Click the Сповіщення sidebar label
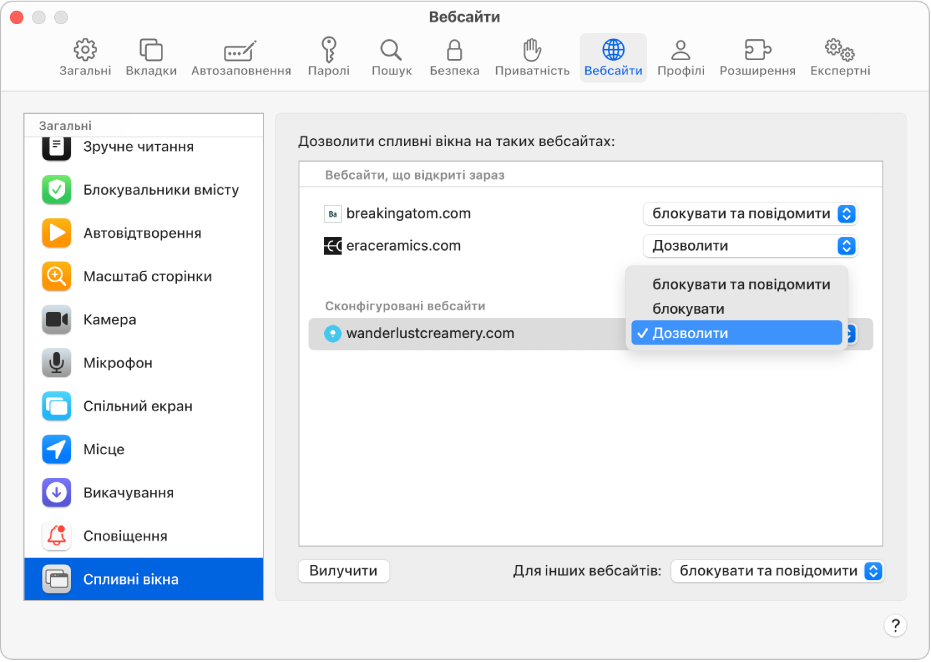Viewport: 931px width, 662px height. 125,536
